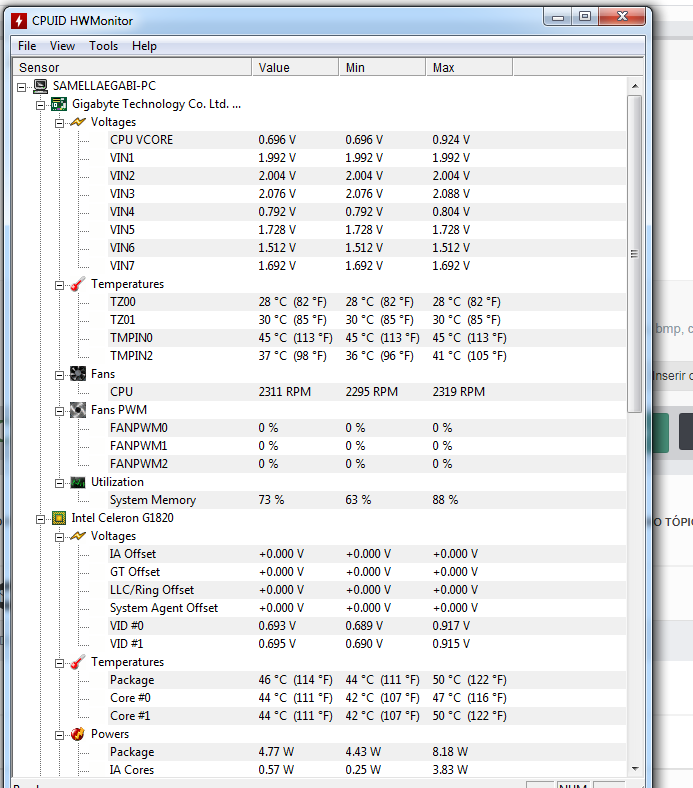Select the VIN7 voltage row
This screenshot has height=788, width=693.
[x=367, y=266]
